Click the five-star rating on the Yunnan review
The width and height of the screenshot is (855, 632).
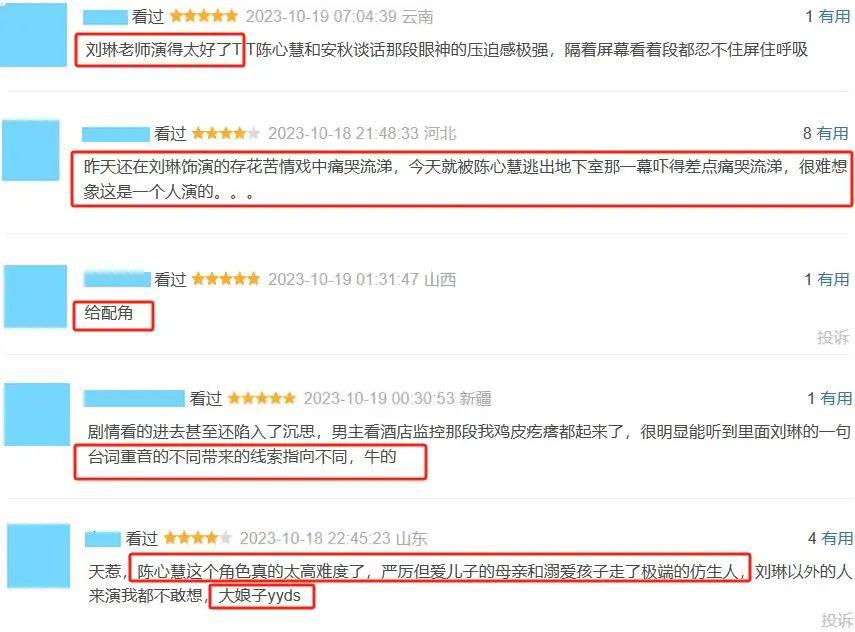coord(204,16)
